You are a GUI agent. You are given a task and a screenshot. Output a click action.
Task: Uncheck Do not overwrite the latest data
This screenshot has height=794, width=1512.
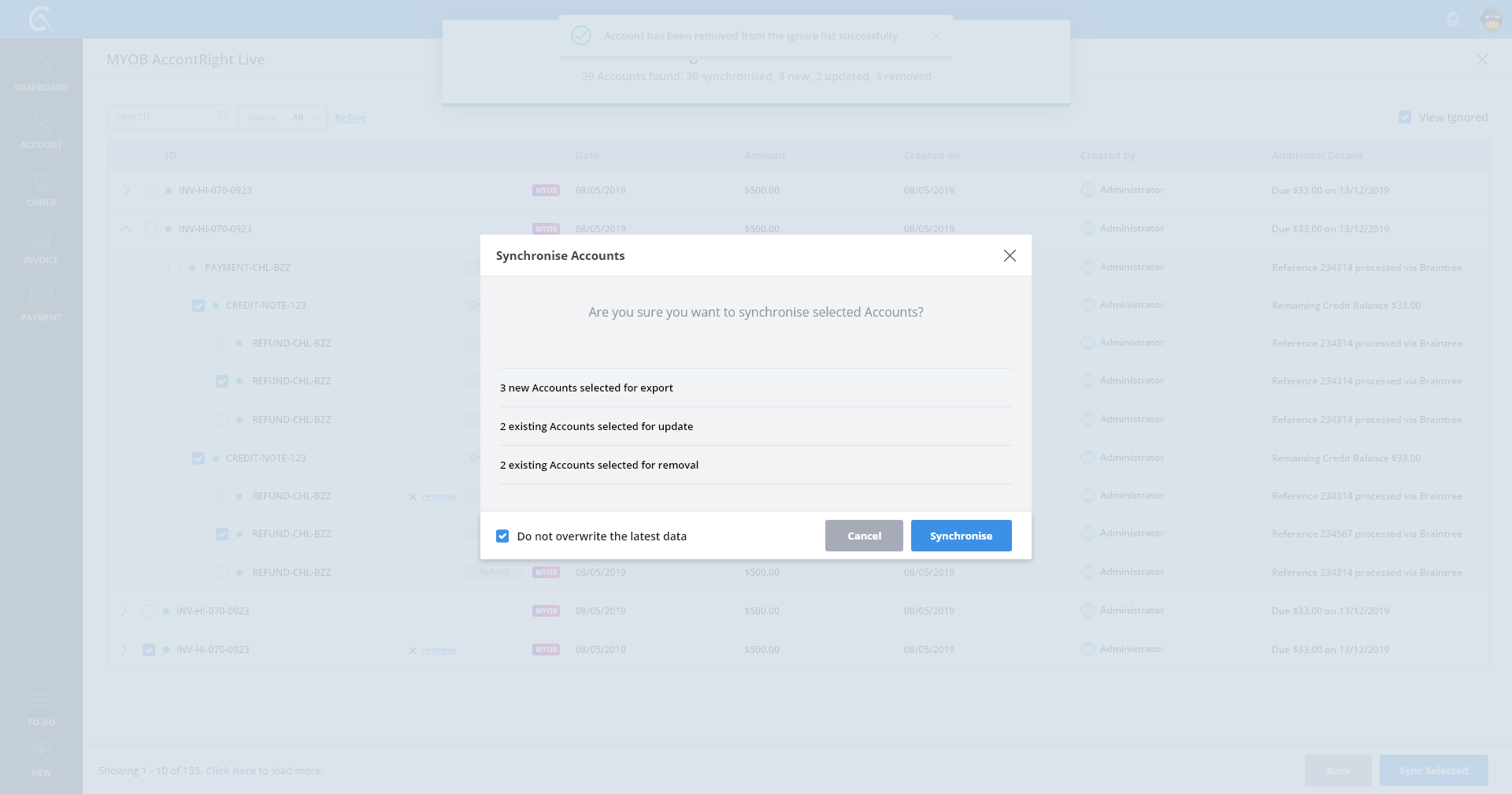[x=502, y=536]
